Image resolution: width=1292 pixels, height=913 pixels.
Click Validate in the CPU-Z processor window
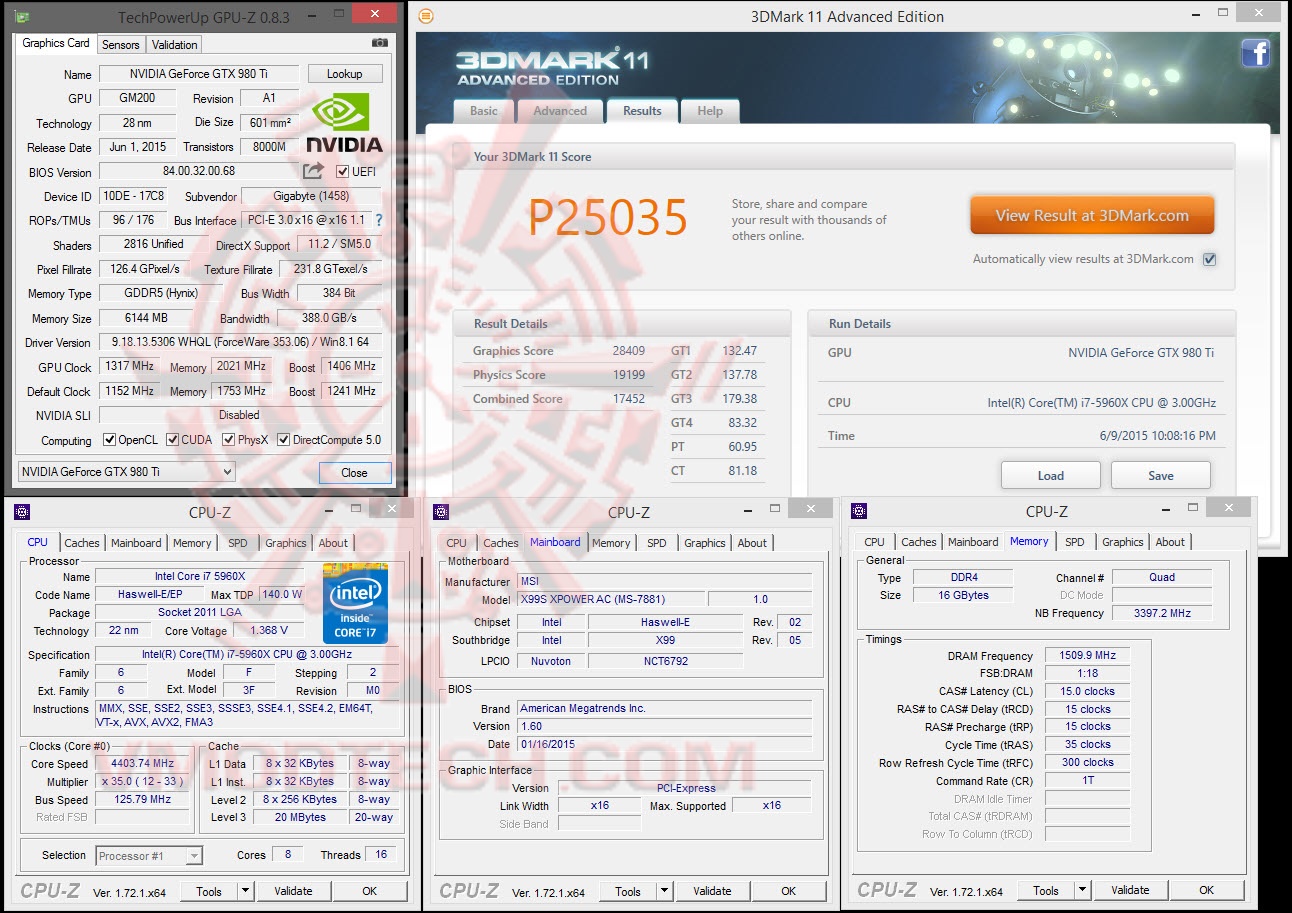(x=293, y=891)
